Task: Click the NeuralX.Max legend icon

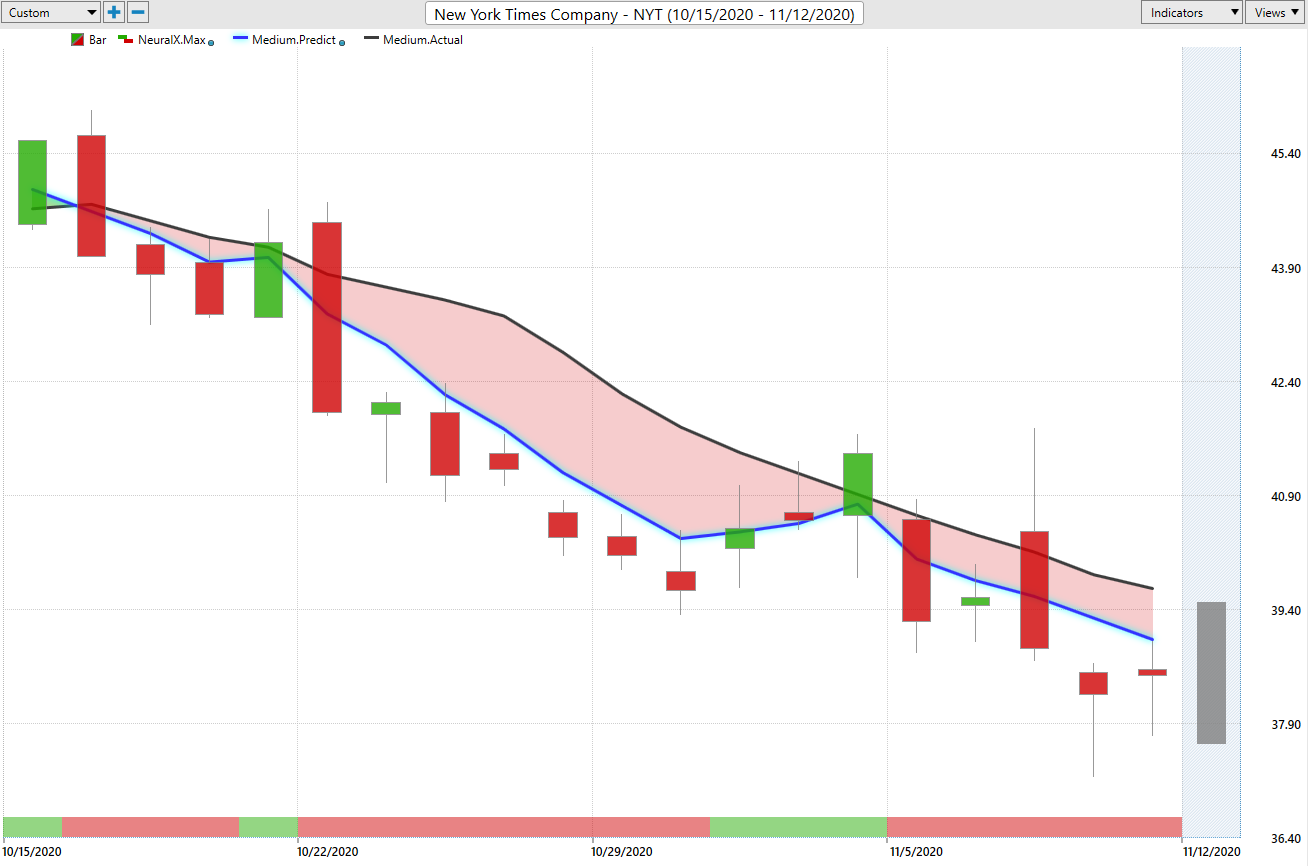Action: pyautogui.click(x=126, y=40)
